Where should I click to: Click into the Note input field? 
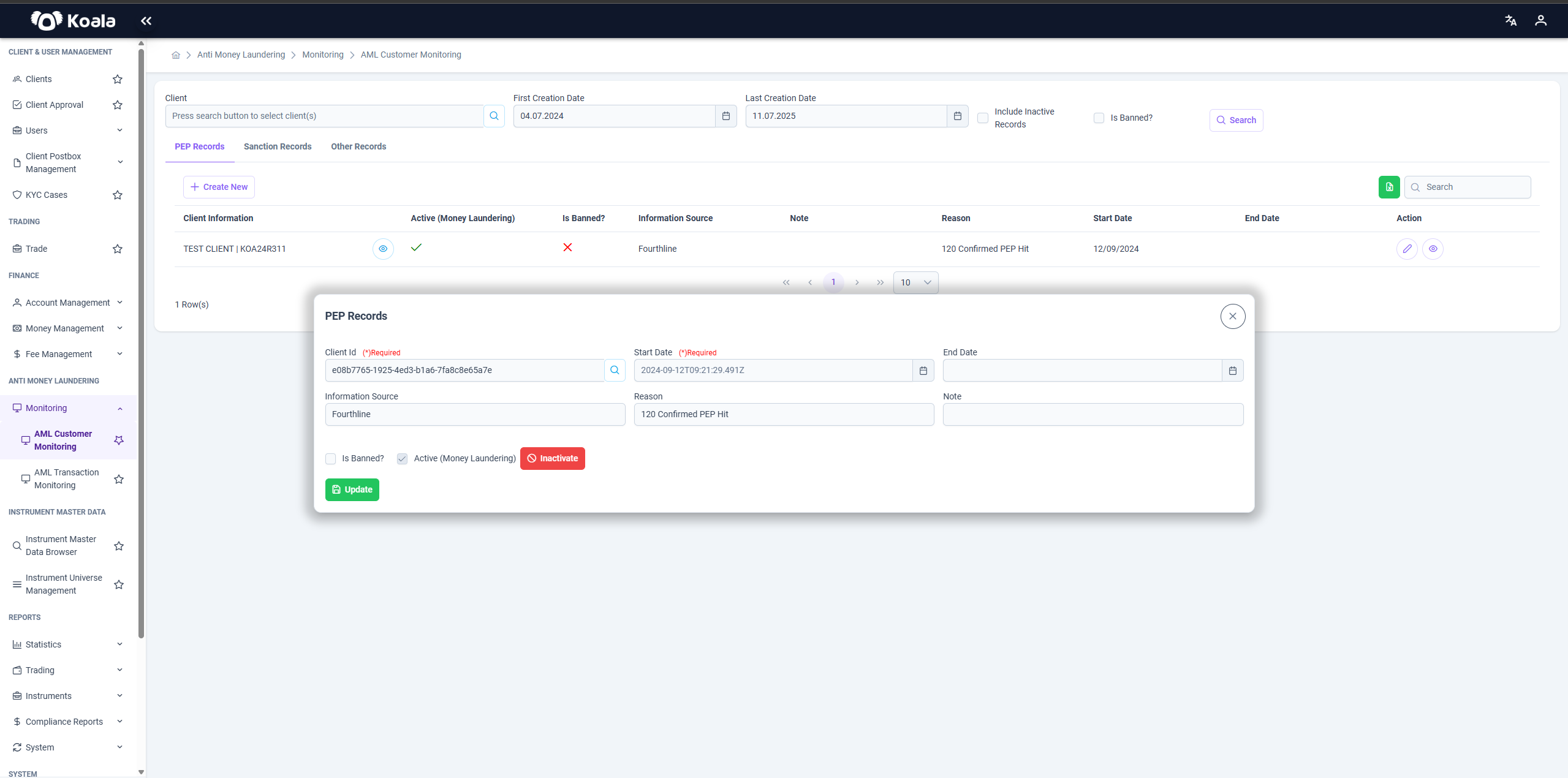(1093, 415)
